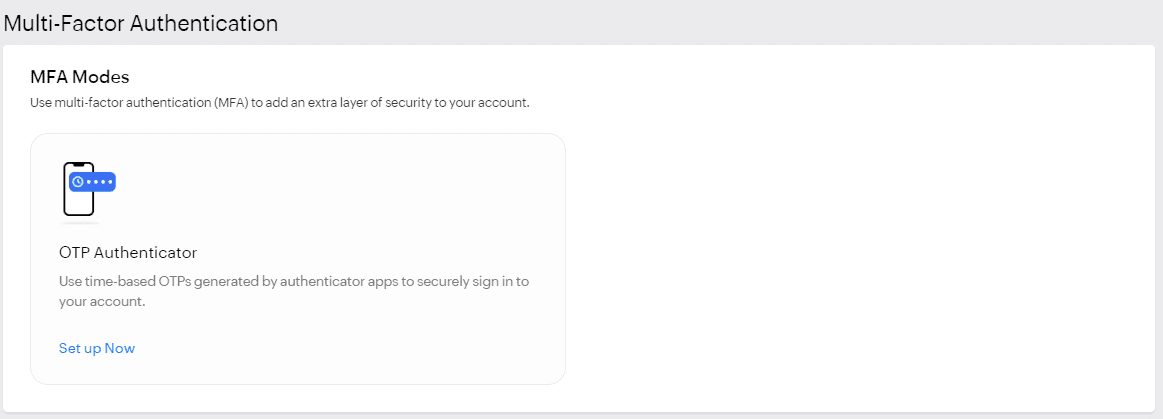This screenshot has height=419, width=1163.
Task: Click the MFA Modes section heading
Action: pos(80,77)
